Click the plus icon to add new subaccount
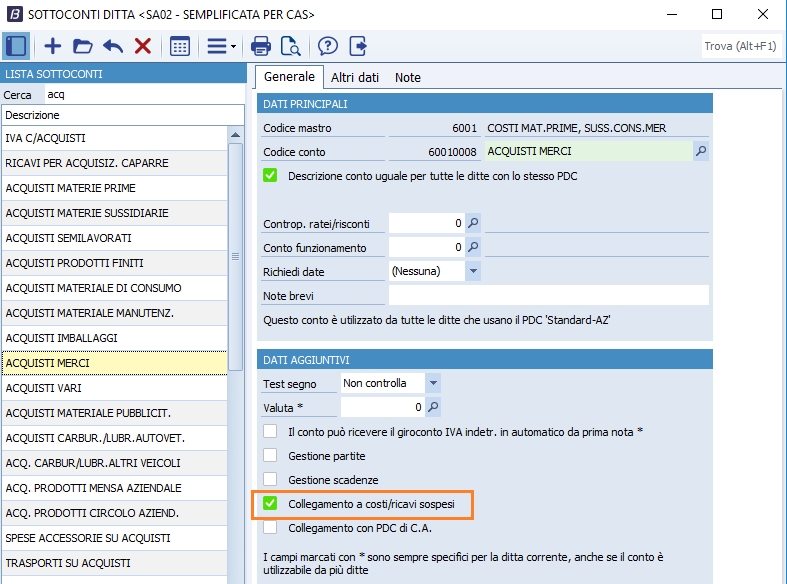Screen dimensions: 787x584 [x=53, y=46]
